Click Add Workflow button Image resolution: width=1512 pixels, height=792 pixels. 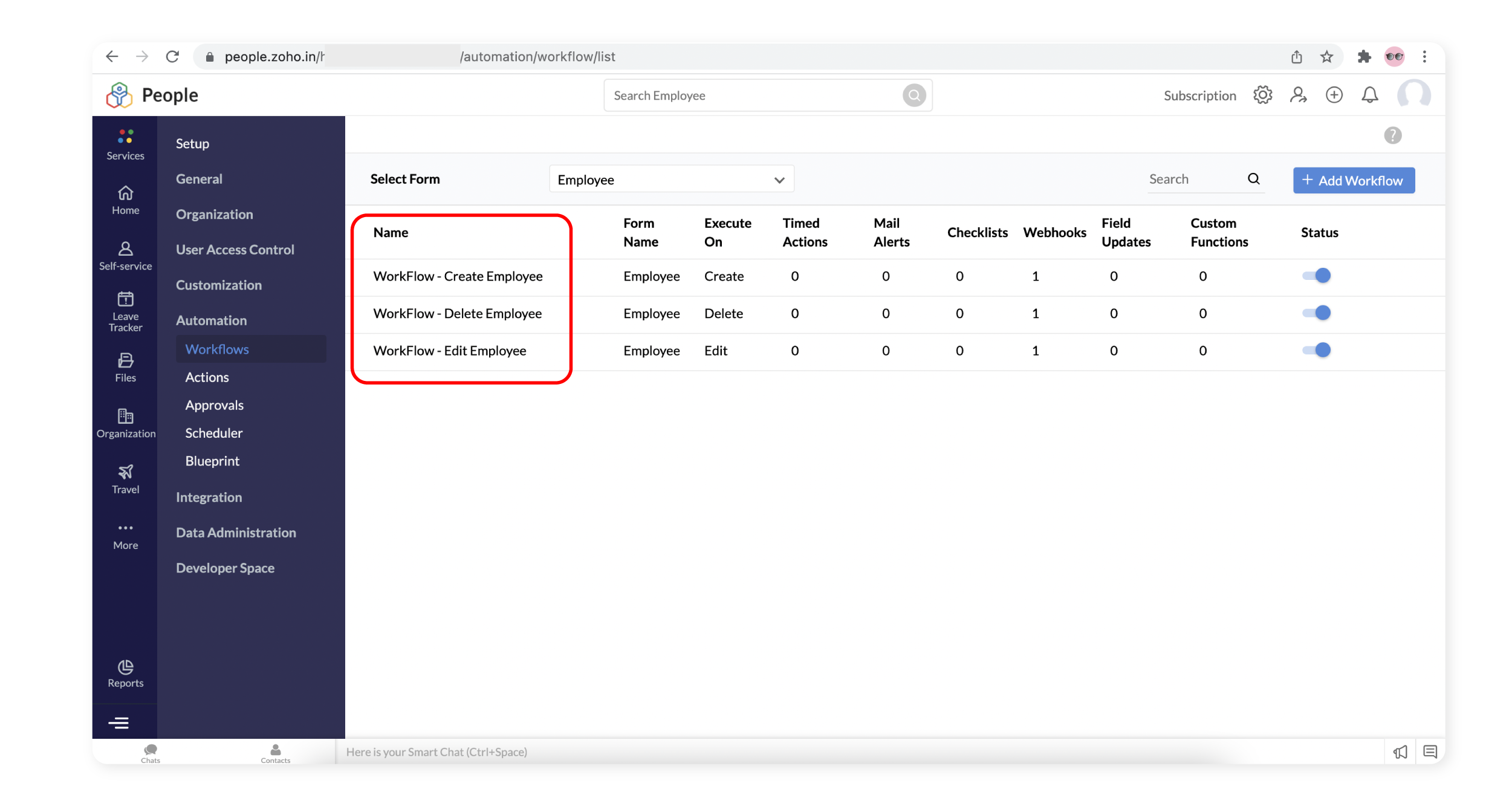[x=1354, y=180]
